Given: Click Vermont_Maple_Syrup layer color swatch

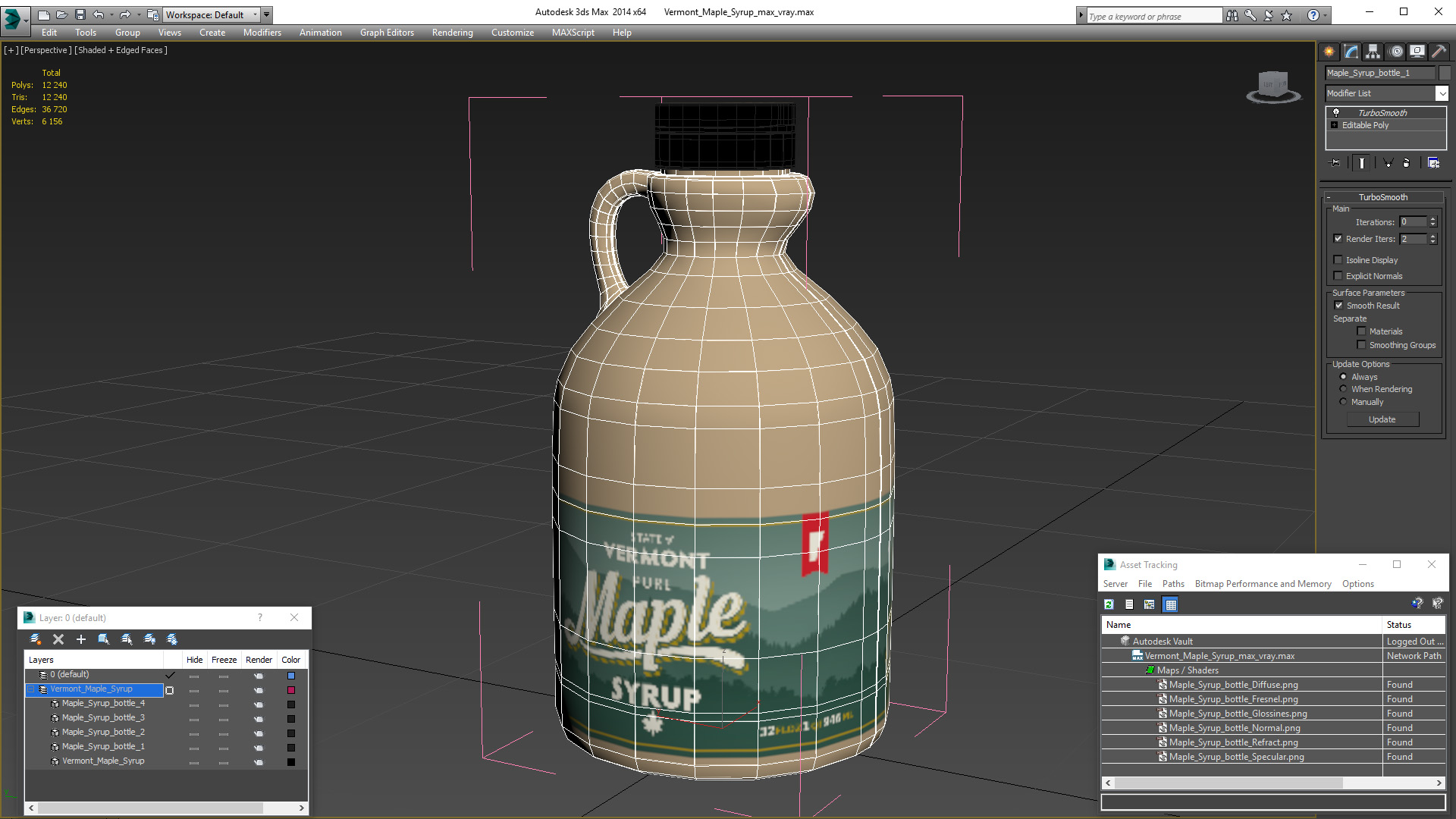Looking at the screenshot, I should coord(291,690).
